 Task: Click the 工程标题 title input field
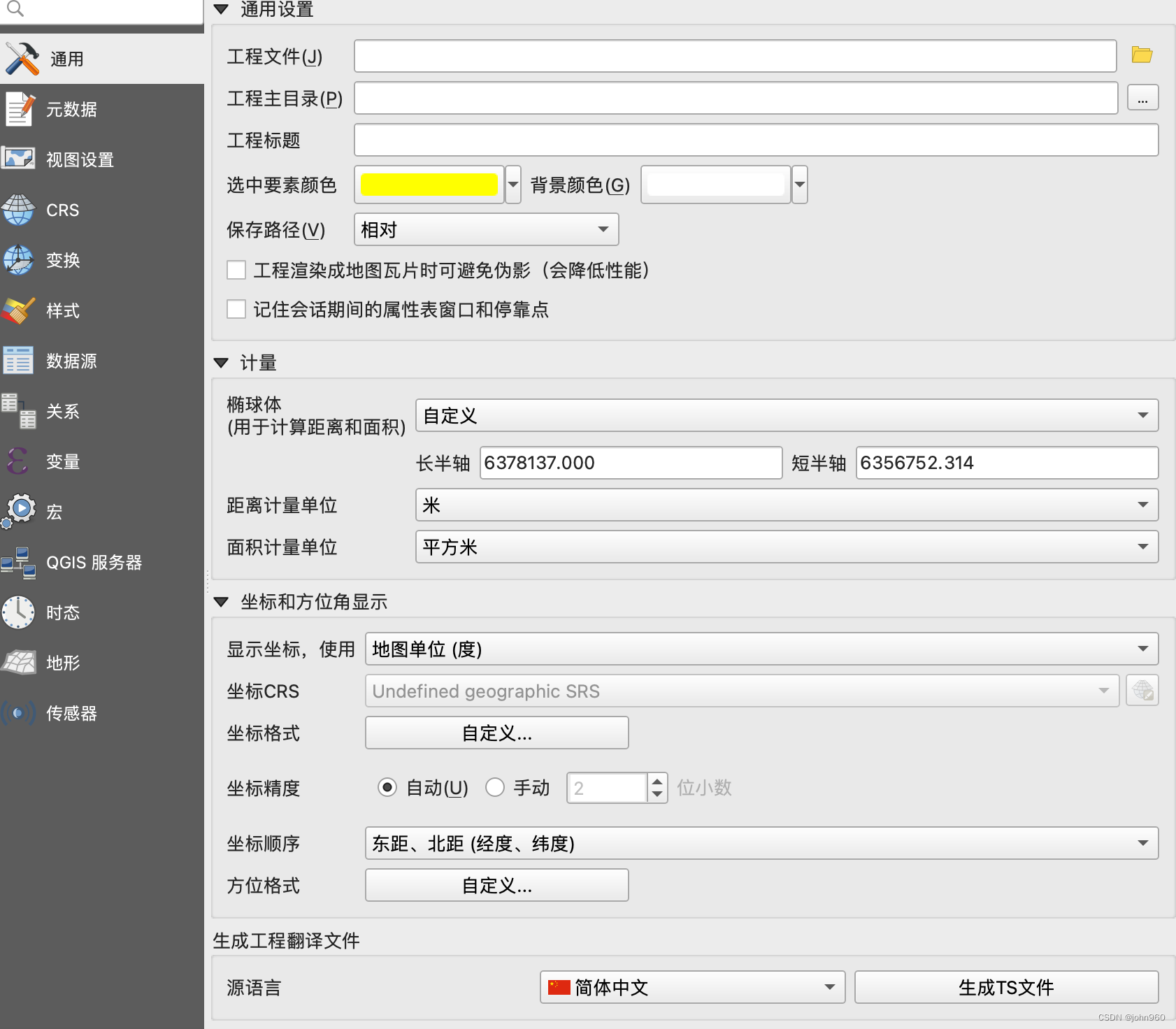point(756,140)
